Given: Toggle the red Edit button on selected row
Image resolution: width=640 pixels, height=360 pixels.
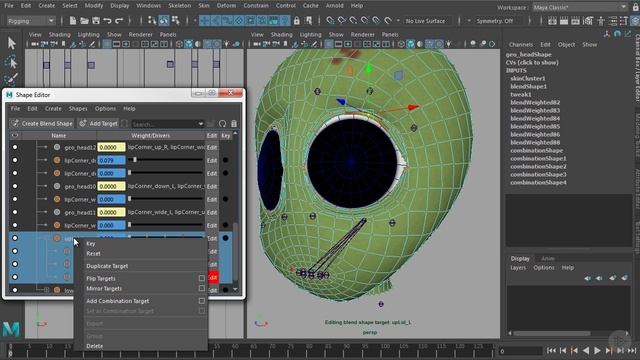Looking at the screenshot, I should [213, 277].
